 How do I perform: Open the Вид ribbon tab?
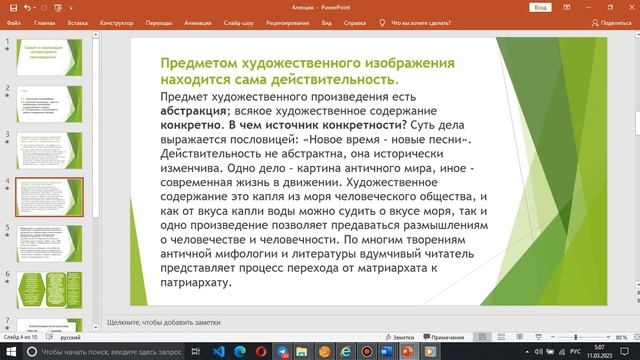pos(327,23)
